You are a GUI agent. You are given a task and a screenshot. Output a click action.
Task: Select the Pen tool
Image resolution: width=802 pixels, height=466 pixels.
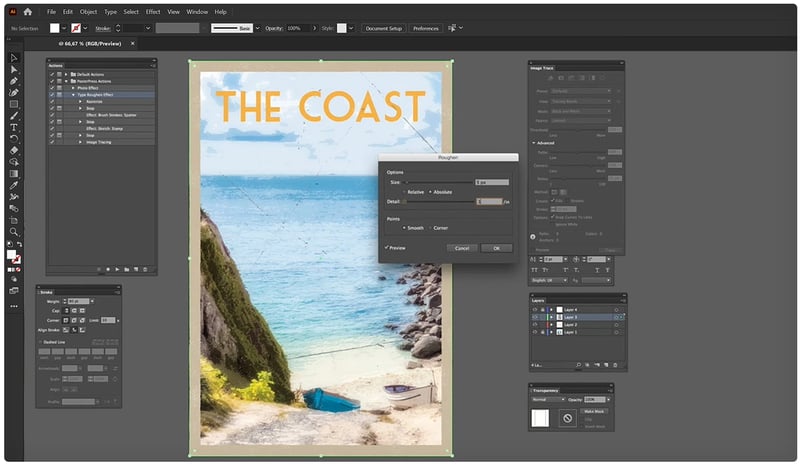pyautogui.click(x=14, y=81)
